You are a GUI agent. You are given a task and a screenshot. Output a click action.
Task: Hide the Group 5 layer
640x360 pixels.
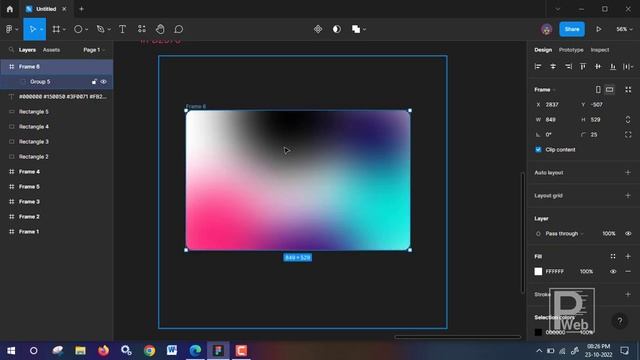(104, 82)
